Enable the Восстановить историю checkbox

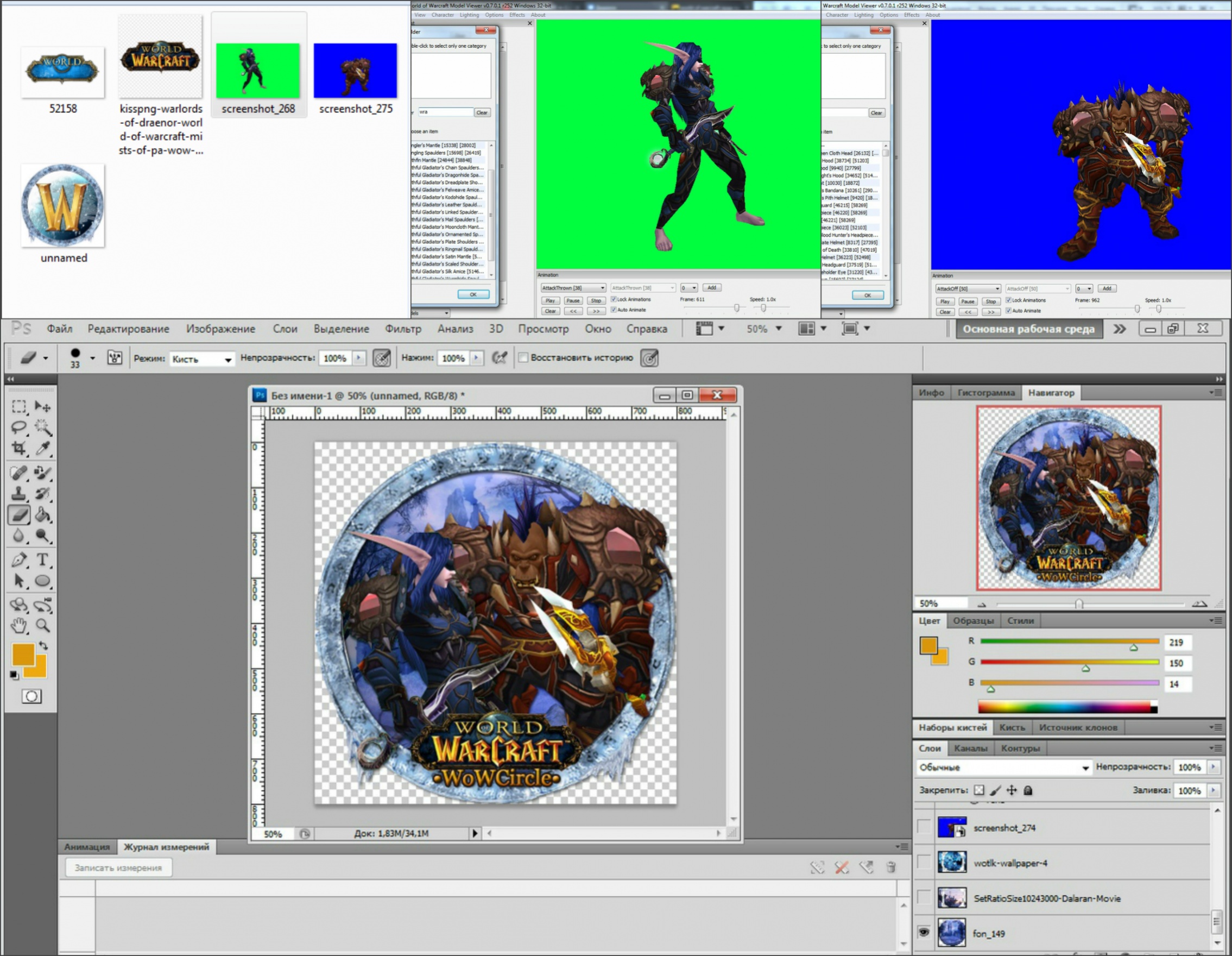[x=523, y=358]
